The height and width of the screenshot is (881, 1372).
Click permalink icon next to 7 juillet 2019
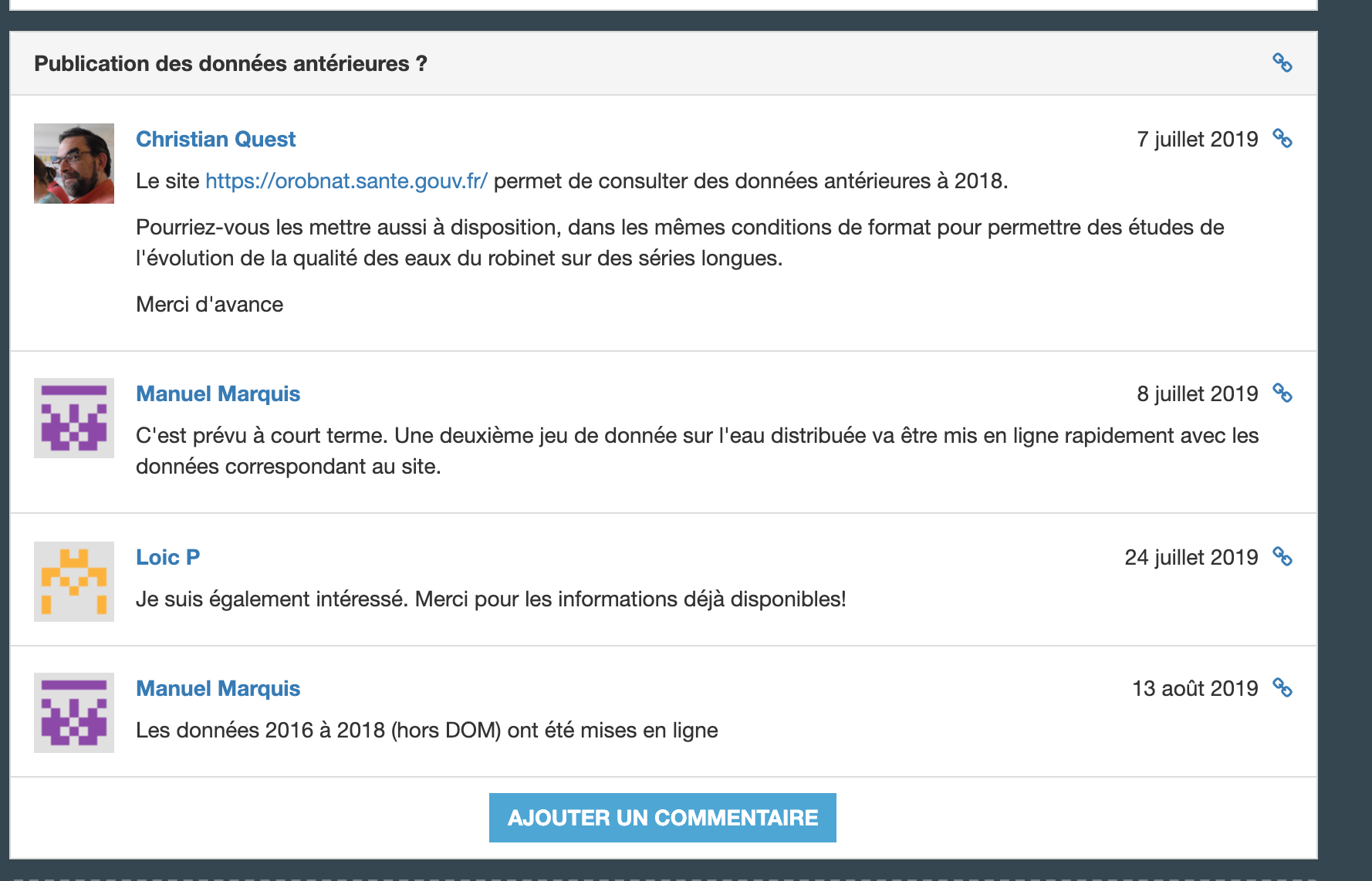pos(1282,139)
